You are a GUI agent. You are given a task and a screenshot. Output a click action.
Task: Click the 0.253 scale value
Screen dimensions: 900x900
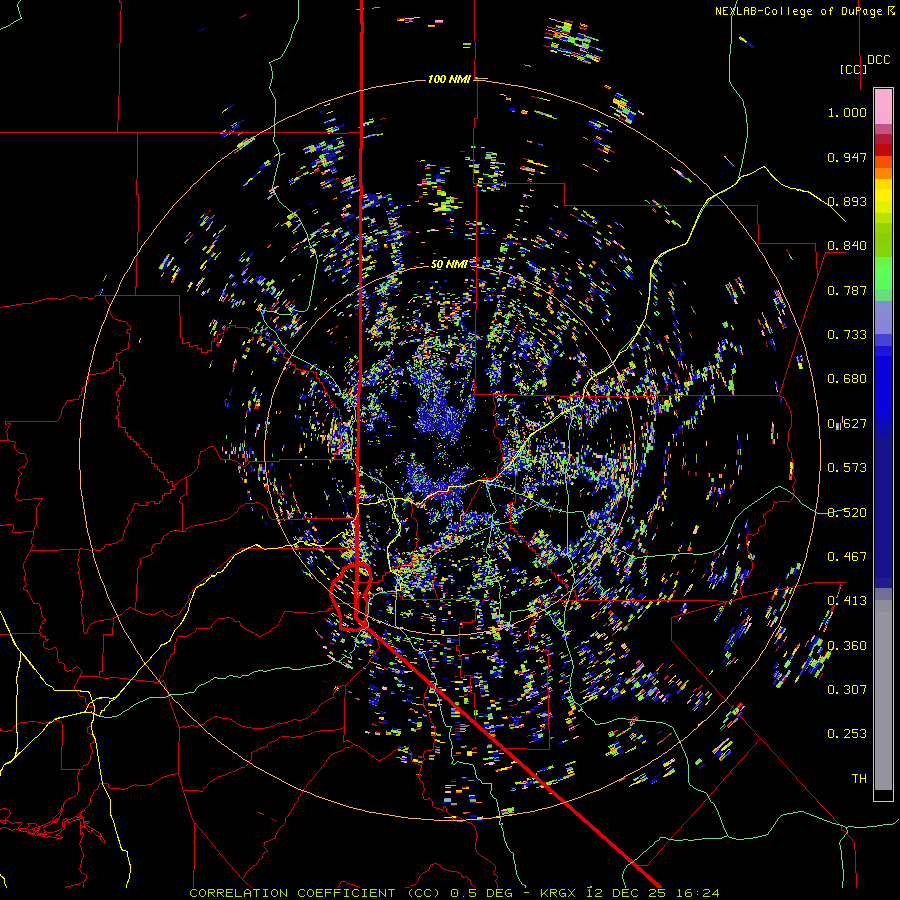coord(847,734)
